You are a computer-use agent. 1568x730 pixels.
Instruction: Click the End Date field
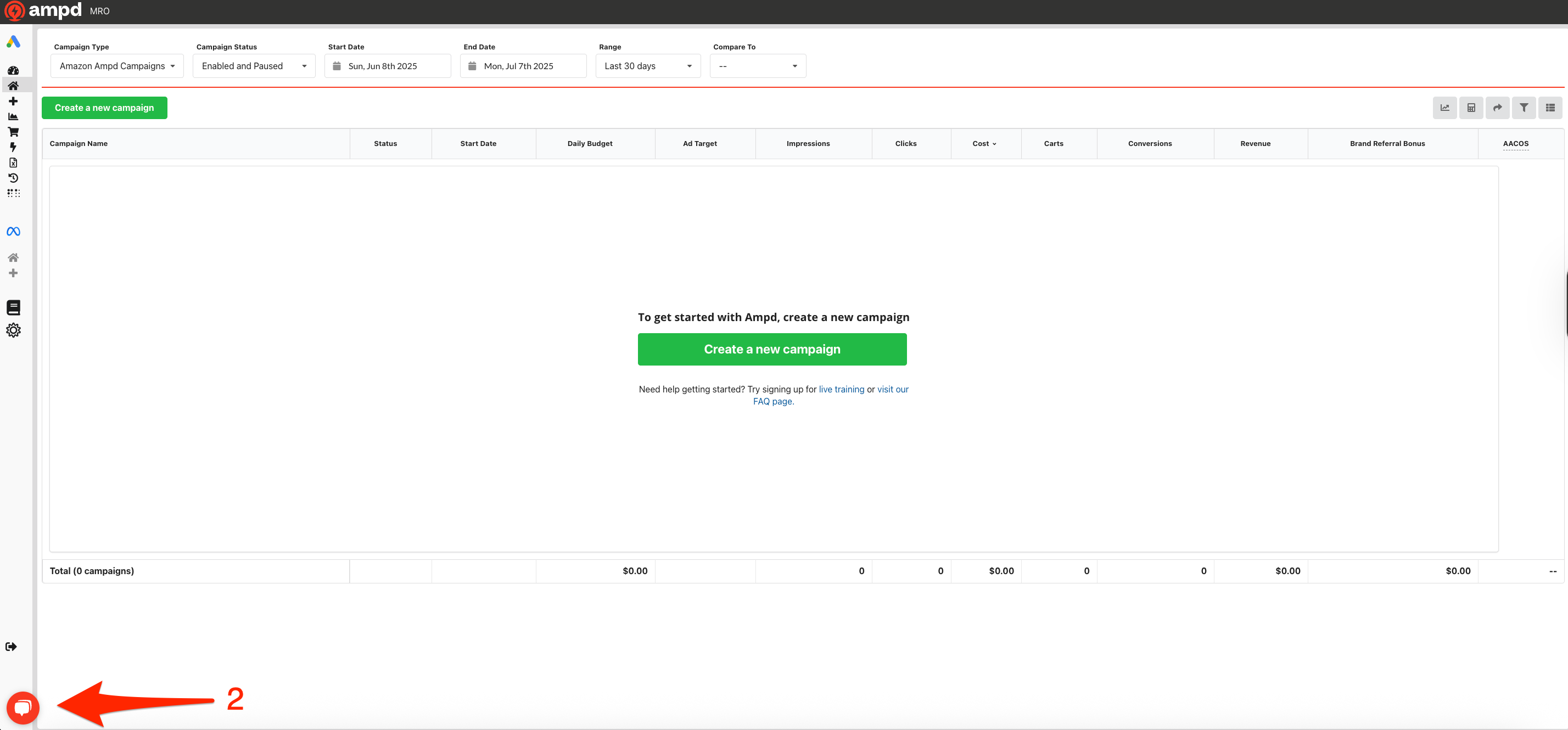(523, 66)
